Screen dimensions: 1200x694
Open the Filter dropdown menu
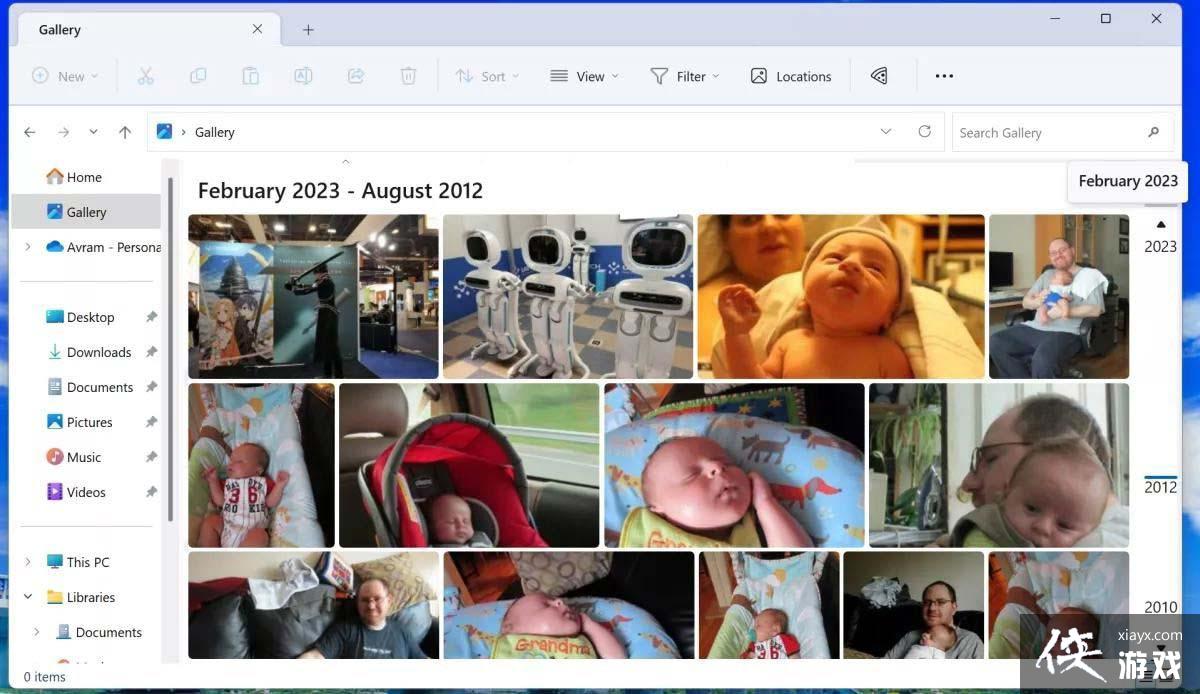pos(684,76)
